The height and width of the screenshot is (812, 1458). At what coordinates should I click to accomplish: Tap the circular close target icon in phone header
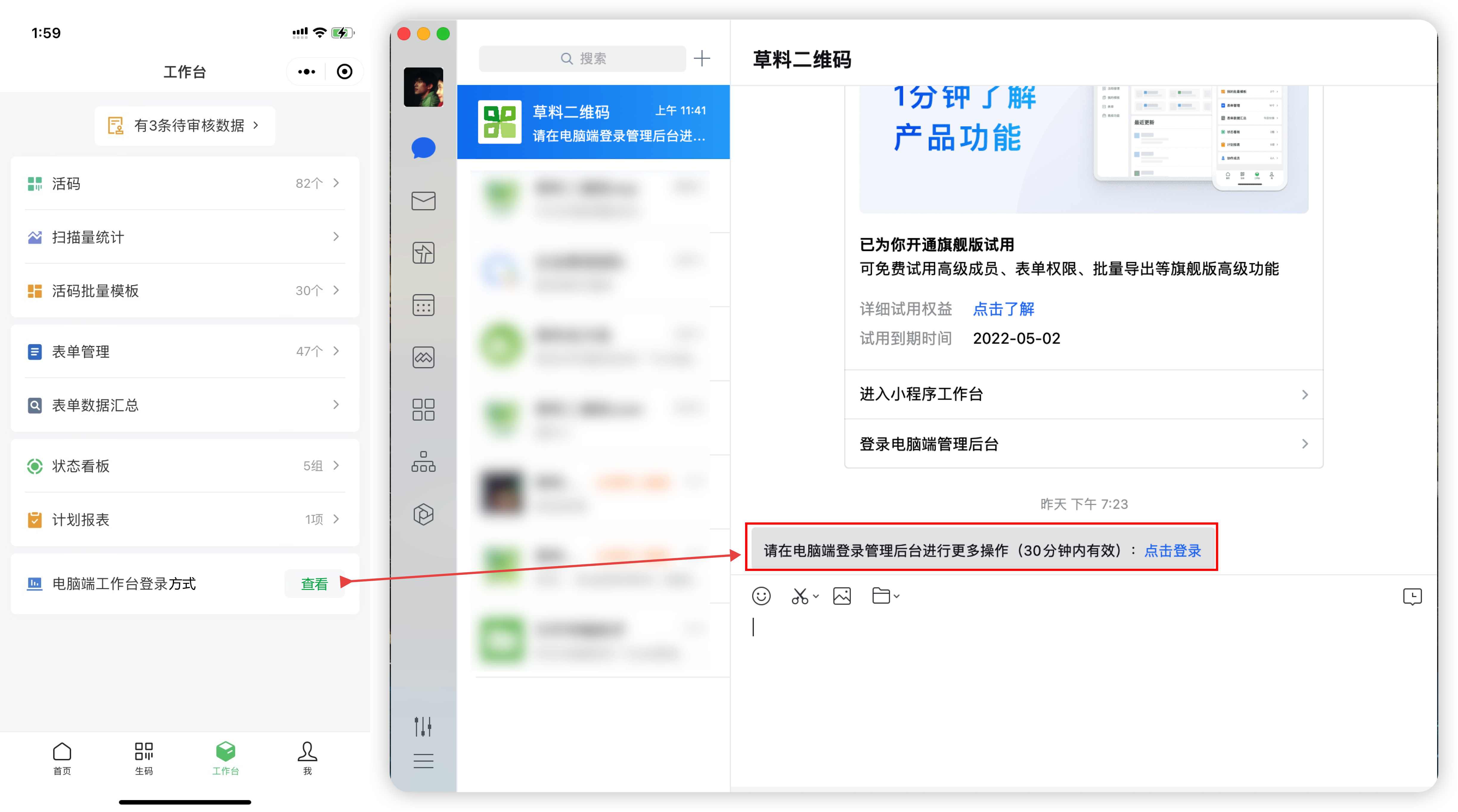pyautogui.click(x=344, y=72)
